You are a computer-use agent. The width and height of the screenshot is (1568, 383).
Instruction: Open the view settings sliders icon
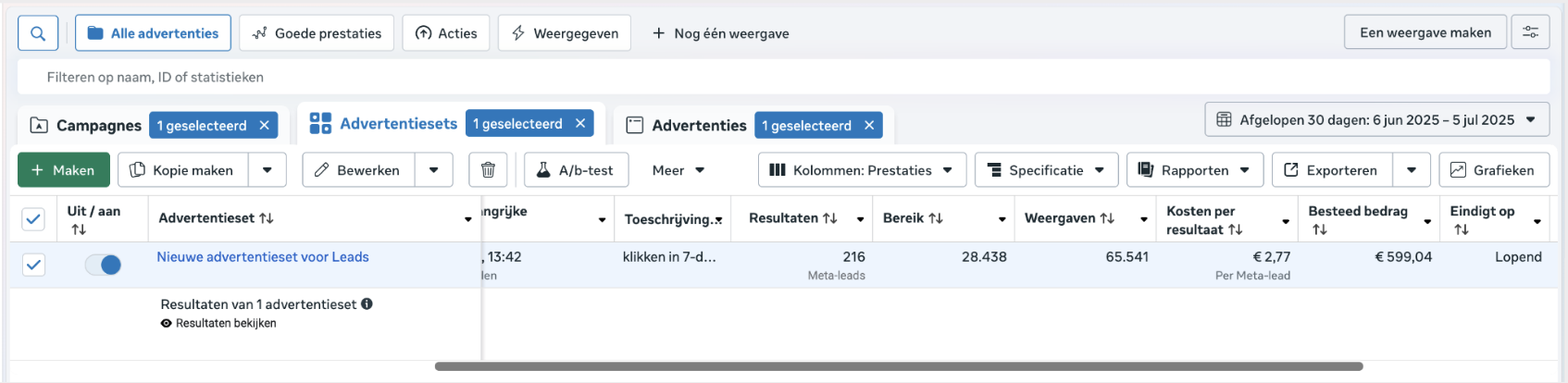click(1530, 32)
